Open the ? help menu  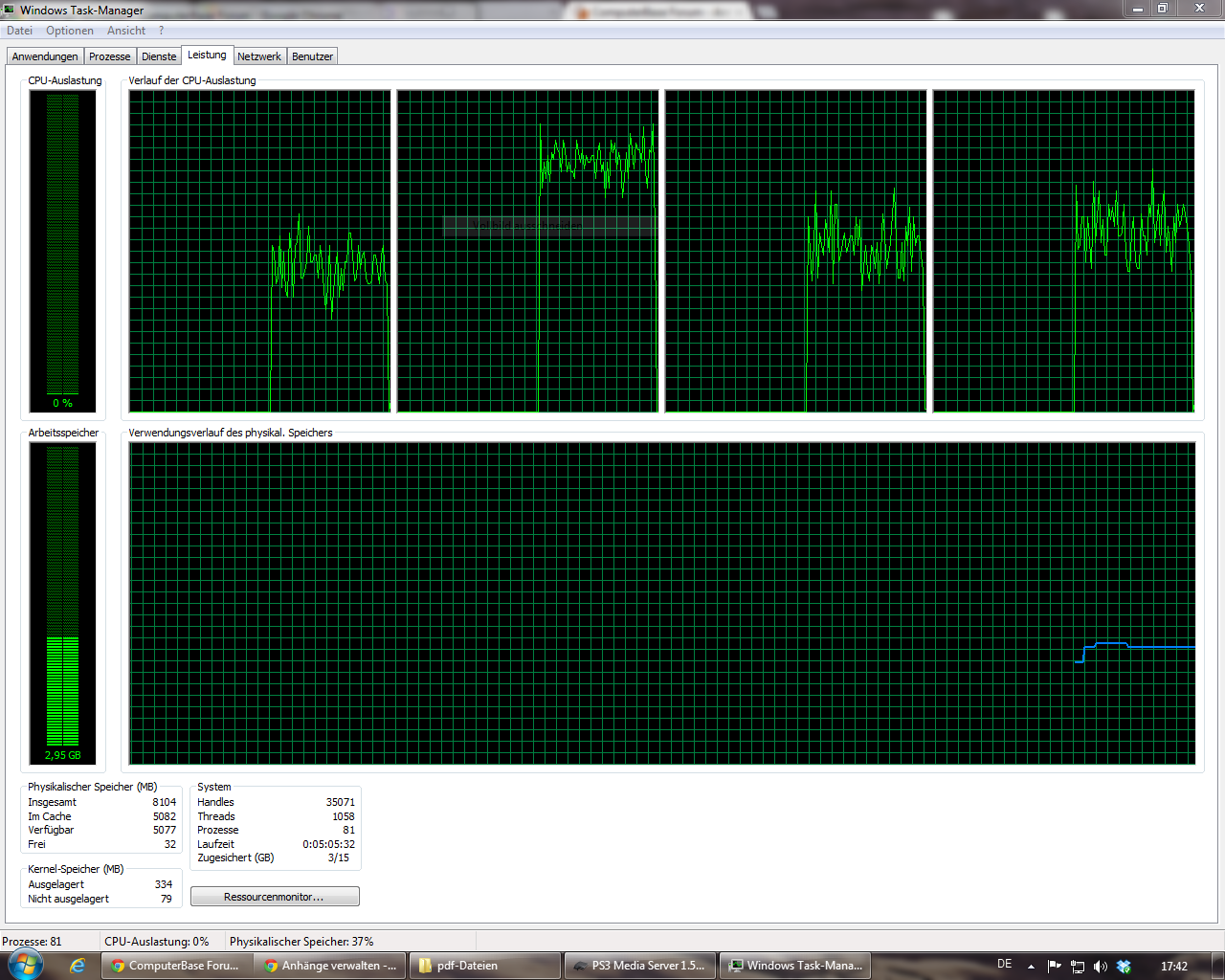pyautogui.click(x=161, y=31)
